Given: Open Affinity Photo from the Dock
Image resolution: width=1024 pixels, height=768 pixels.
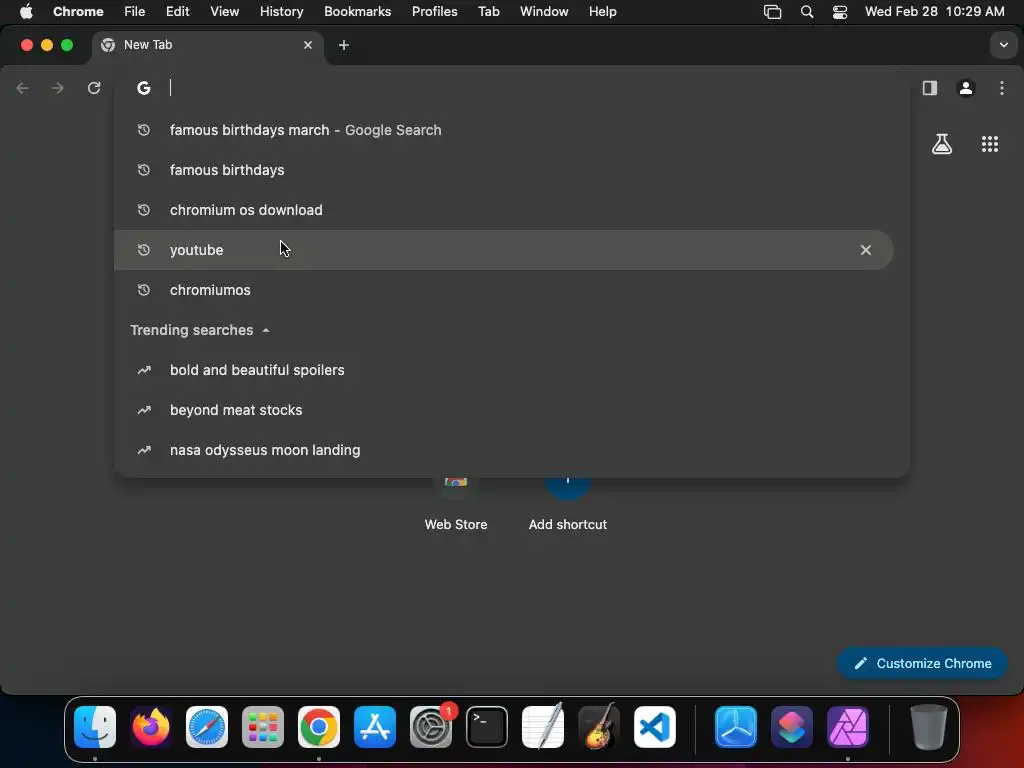Looking at the screenshot, I should coord(848,726).
